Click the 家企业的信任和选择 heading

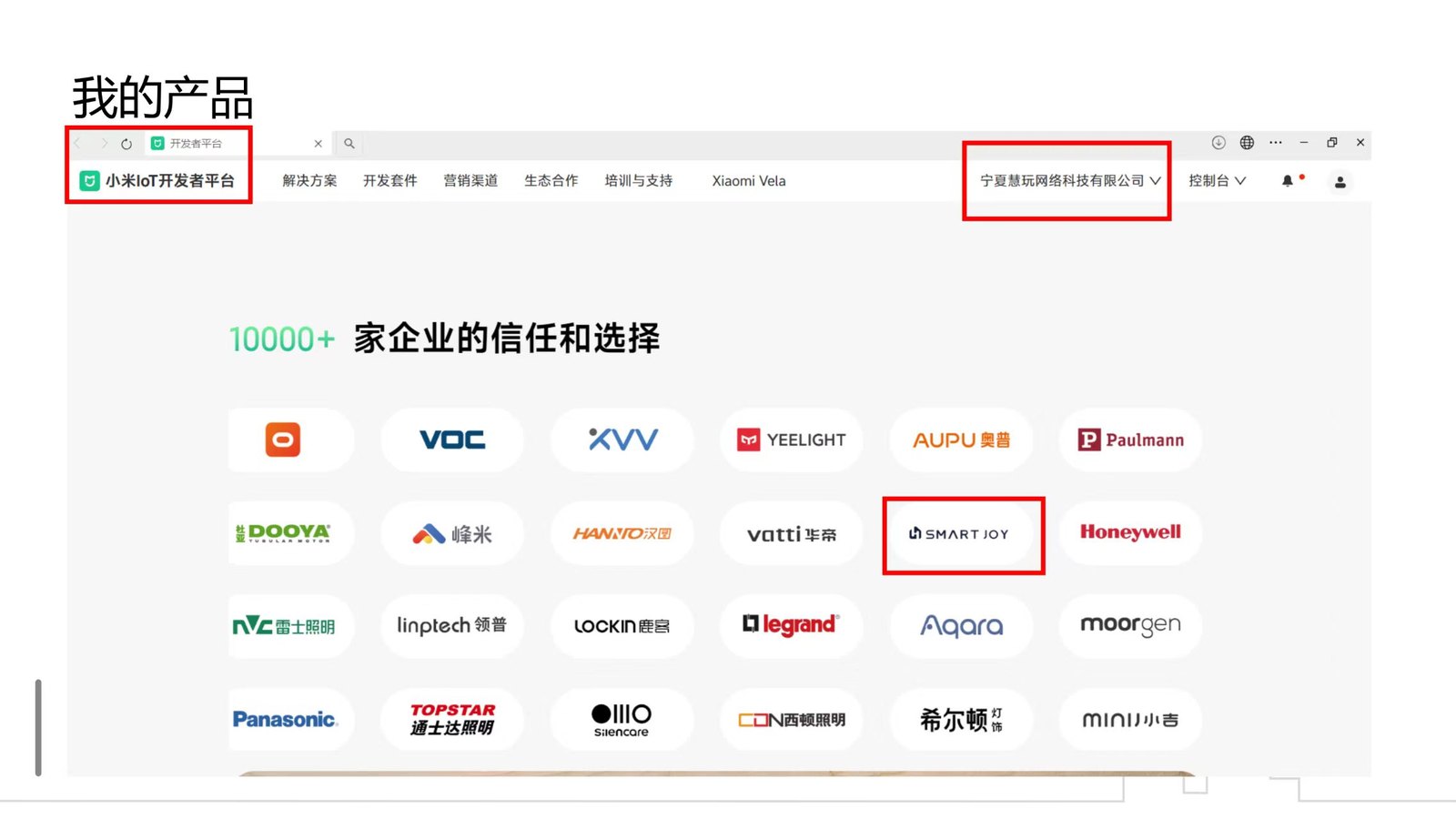click(507, 339)
